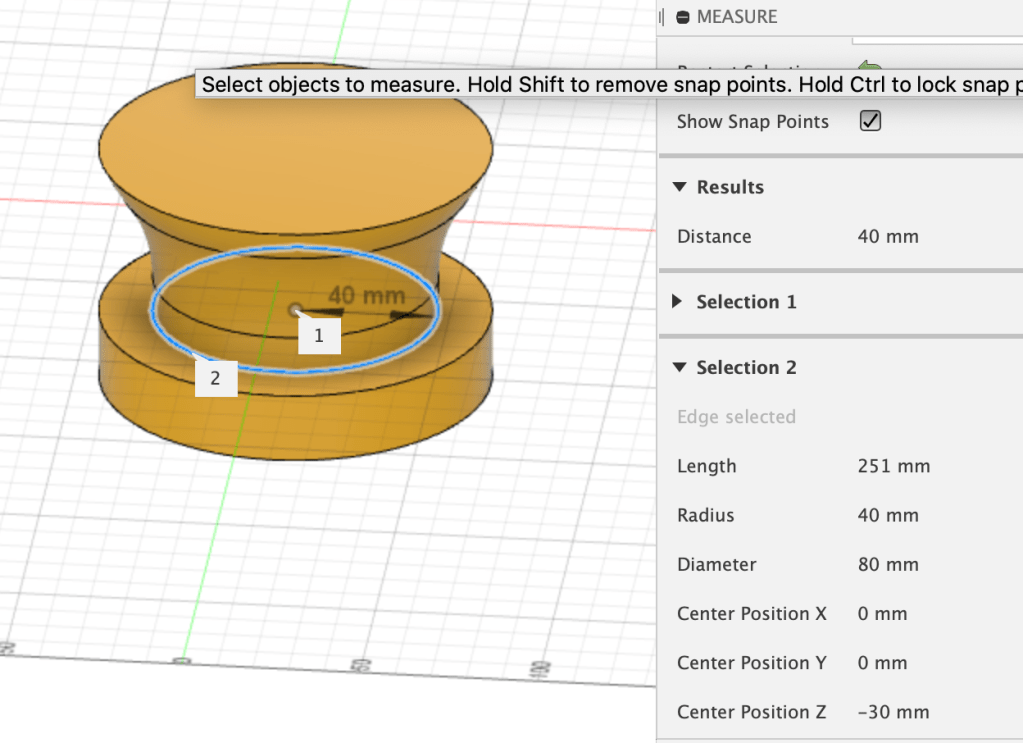Click the Distance value in Results
The image size is (1023, 743).
887,237
